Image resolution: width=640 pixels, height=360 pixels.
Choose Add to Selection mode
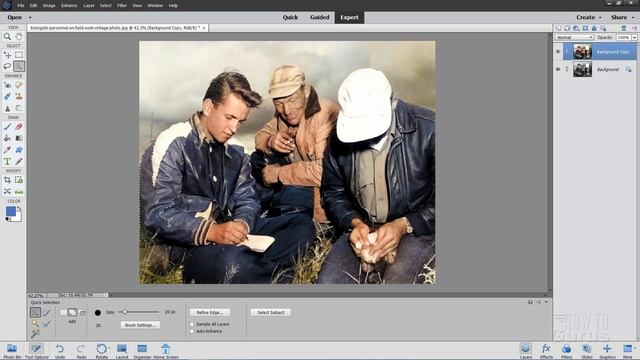click(72, 312)
